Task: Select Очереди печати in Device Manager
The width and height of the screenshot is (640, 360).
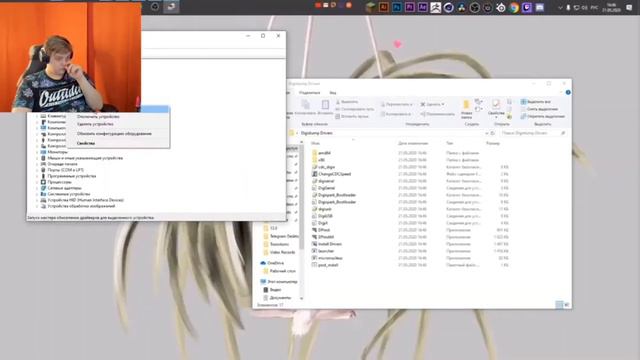Action: pos(62,164)
